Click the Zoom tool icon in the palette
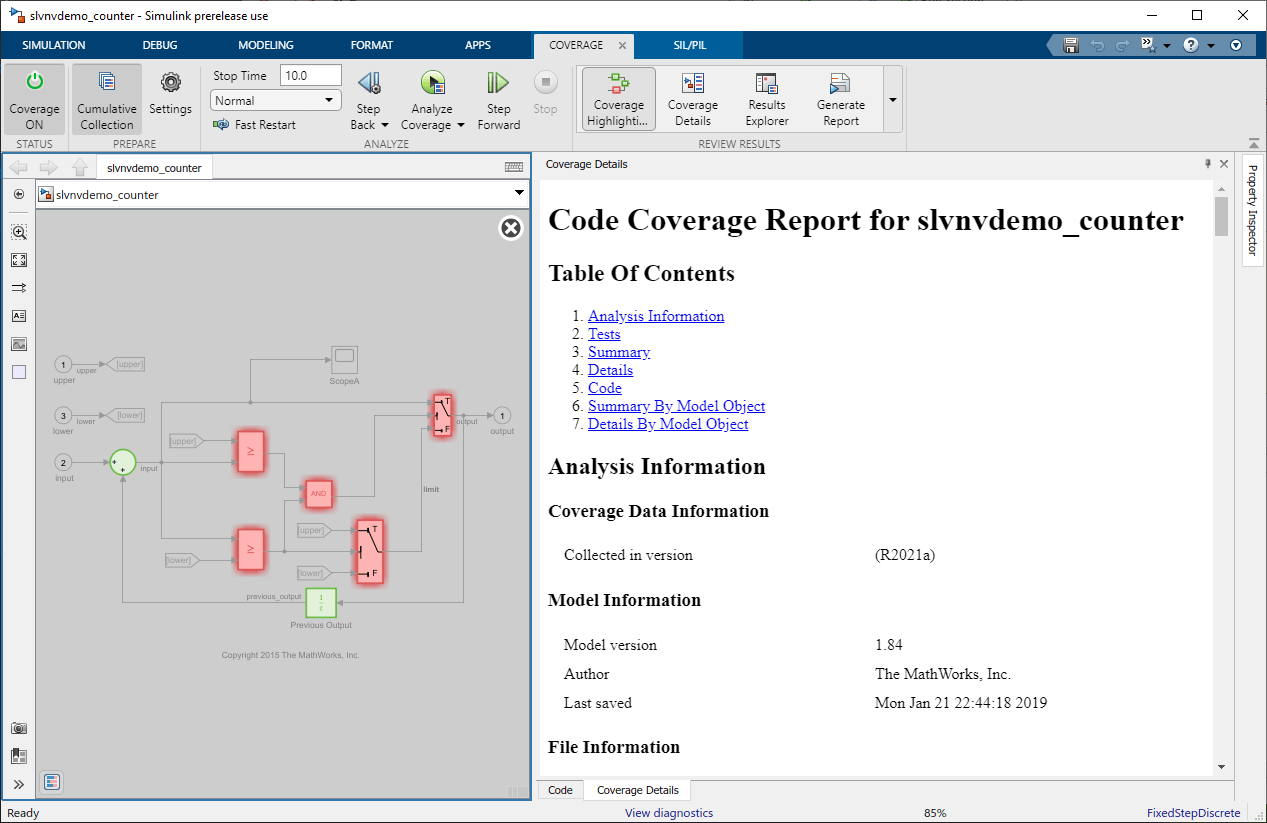This screenshot has height=823, width=1267. click(x=19, y=232)
